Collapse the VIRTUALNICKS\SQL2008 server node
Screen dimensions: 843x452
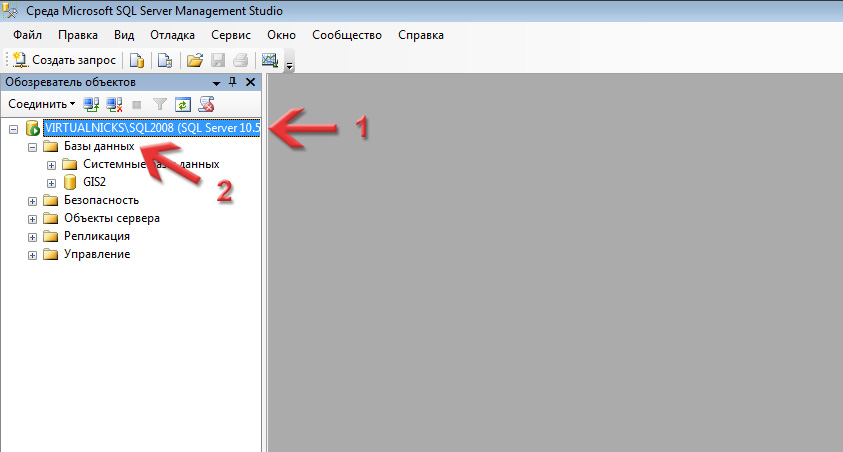click(x=13, y=129)
